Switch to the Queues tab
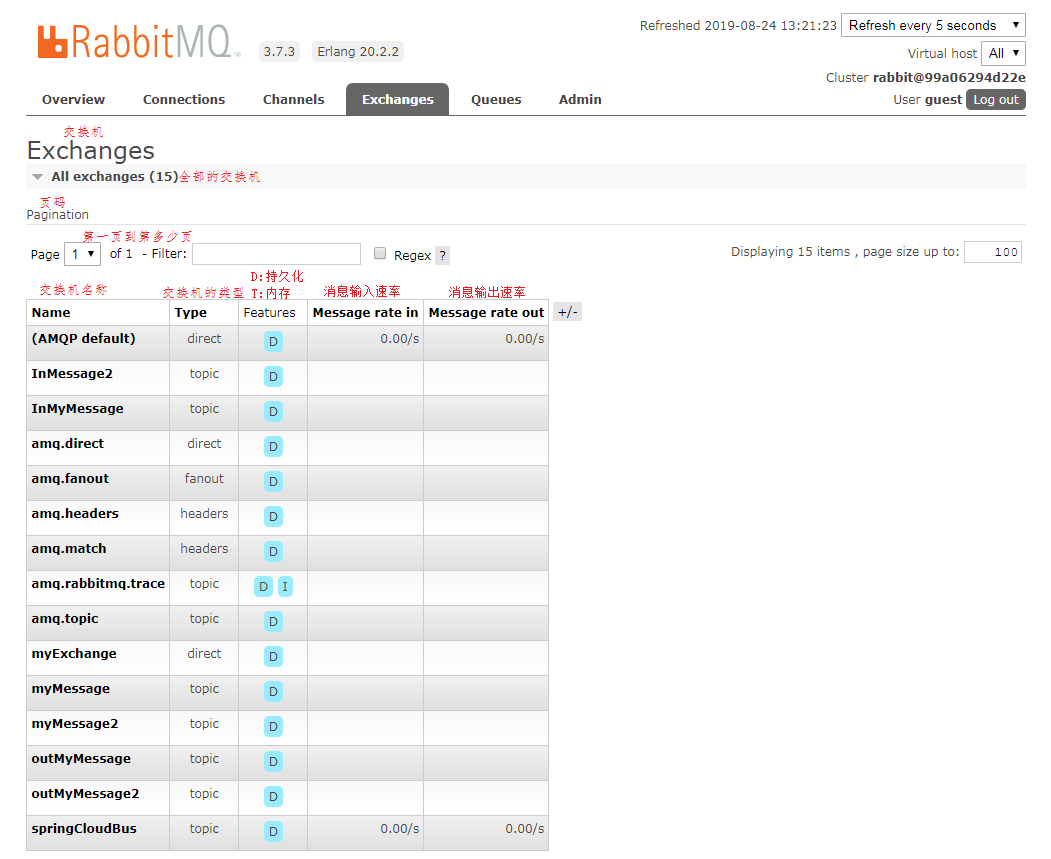Image resolution: width=1051 pixels, height=859 pixels. click(496, 99)
